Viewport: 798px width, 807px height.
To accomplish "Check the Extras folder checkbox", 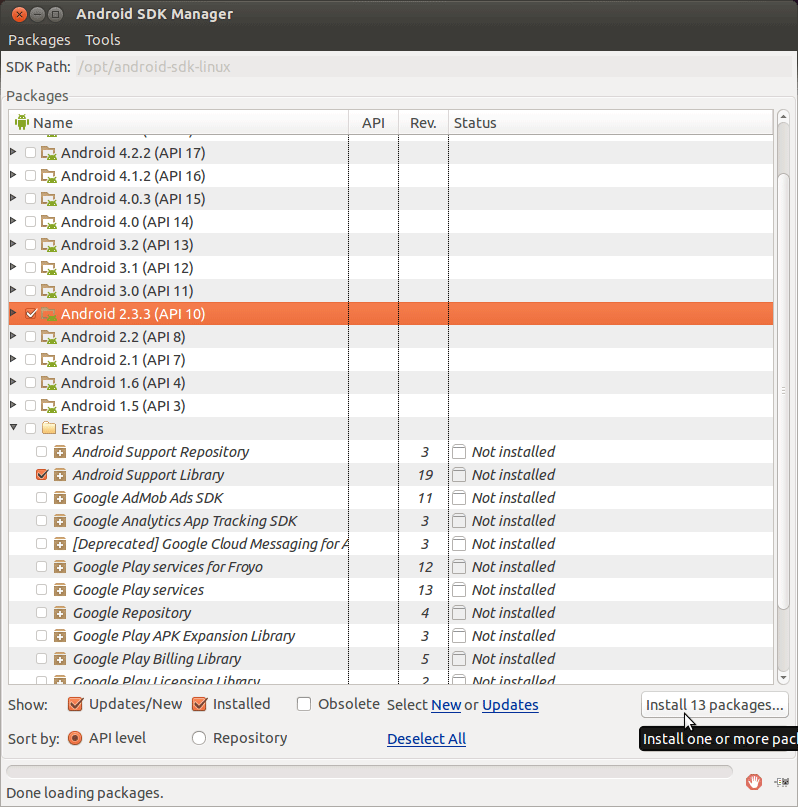I will coord(30,429).
